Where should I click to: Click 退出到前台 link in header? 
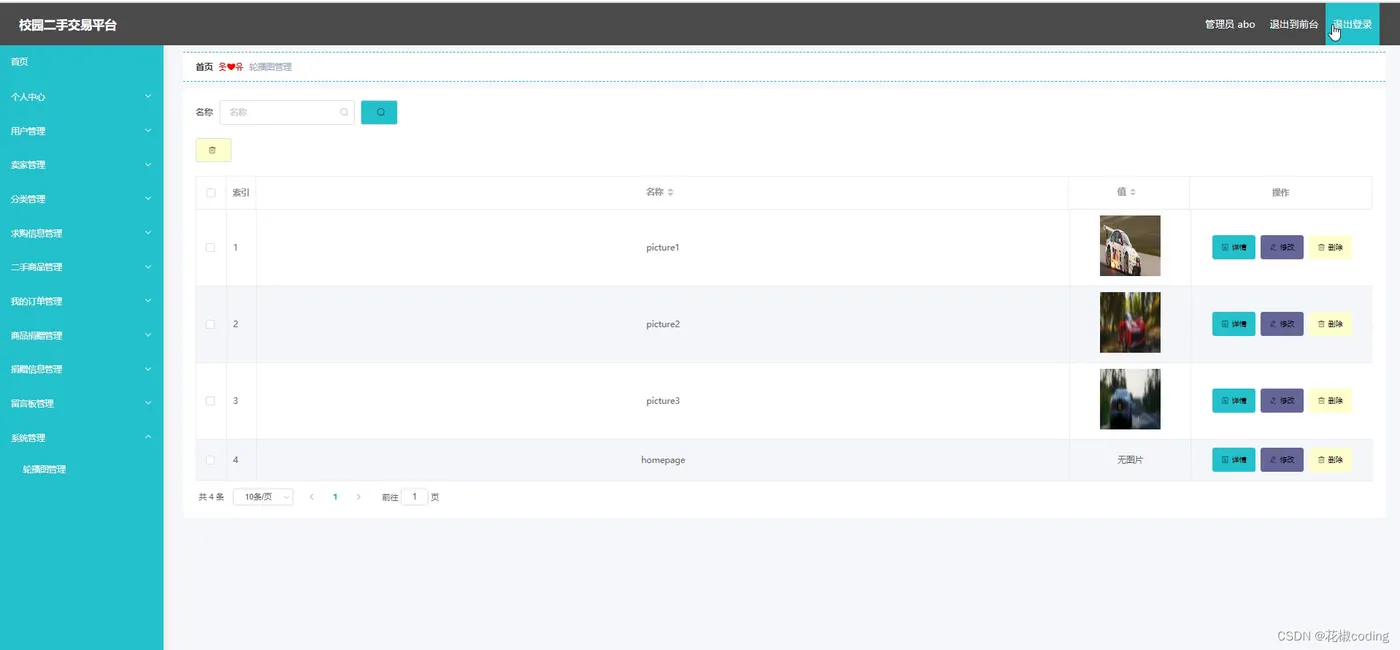[x=1294, y=24]
